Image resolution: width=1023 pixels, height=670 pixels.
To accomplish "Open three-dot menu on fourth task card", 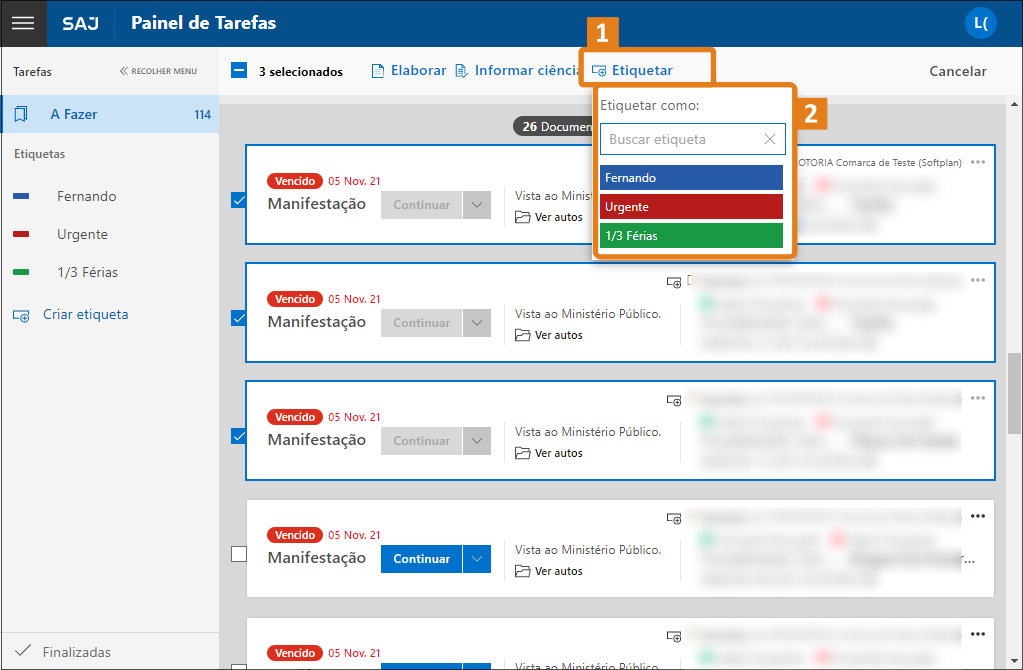I will (x=978, y=516).
